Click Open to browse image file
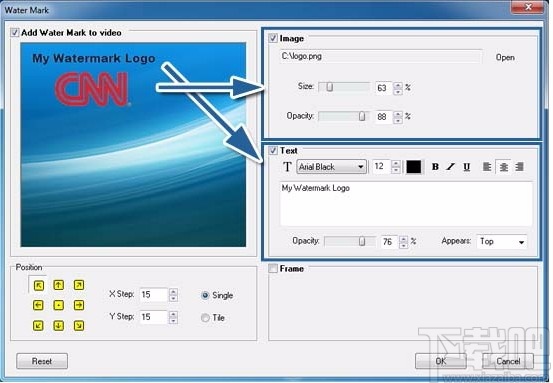The width and height of the screenshot is (553, 383). 505,57
